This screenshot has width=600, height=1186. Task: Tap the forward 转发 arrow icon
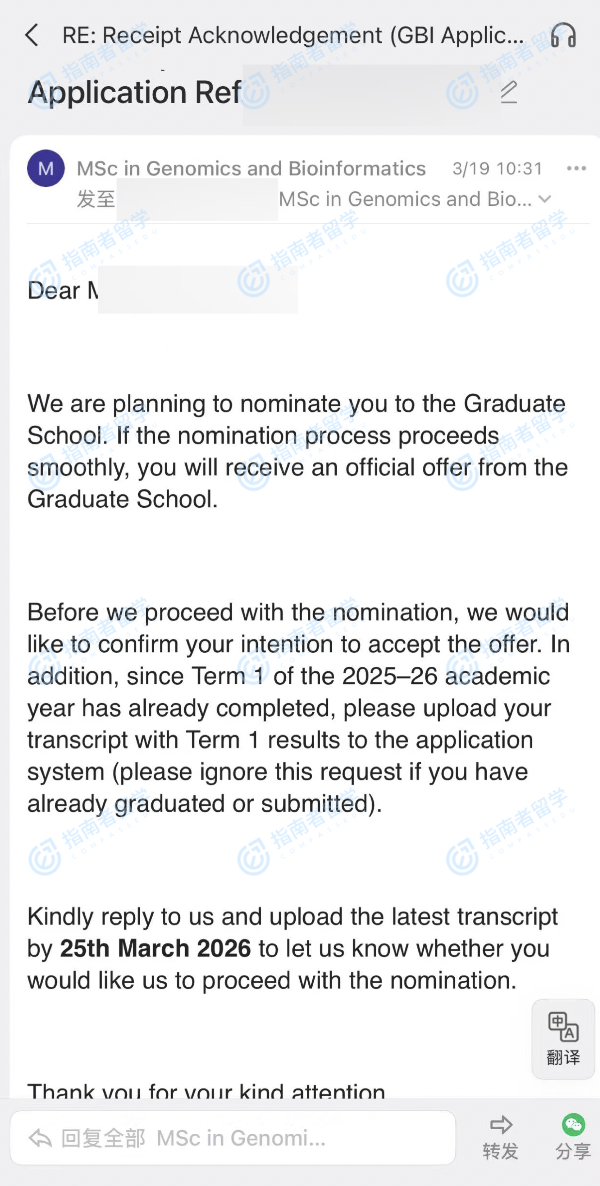coord(500,1125)
